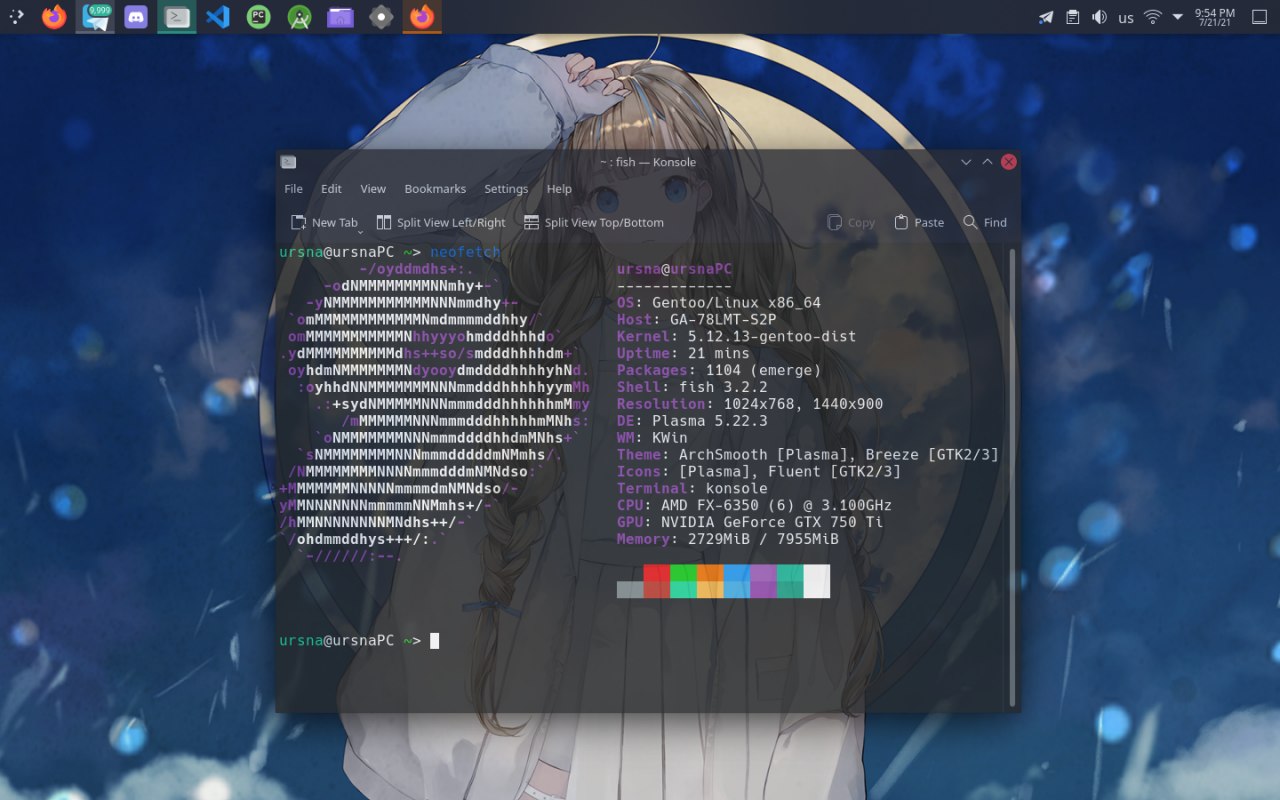
Task: Open the purple file manager icon
Action: [x=340, y=17]
